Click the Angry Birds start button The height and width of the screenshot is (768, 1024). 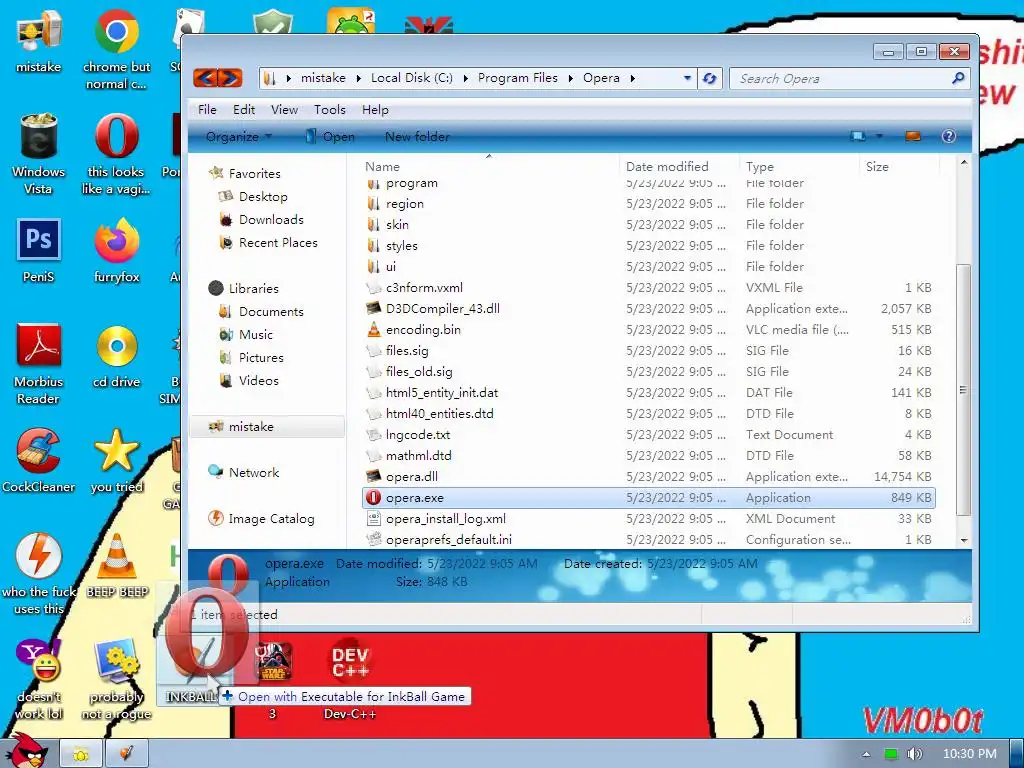26,751
